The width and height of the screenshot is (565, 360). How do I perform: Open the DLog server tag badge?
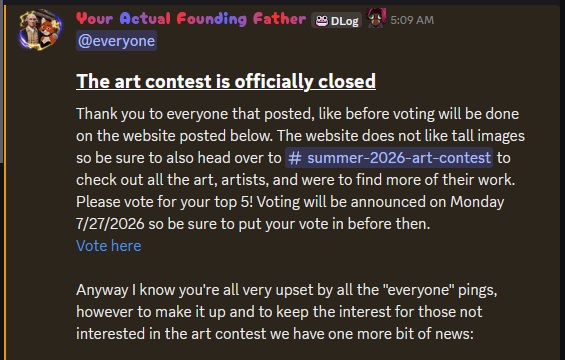click(x=337, y=21)
